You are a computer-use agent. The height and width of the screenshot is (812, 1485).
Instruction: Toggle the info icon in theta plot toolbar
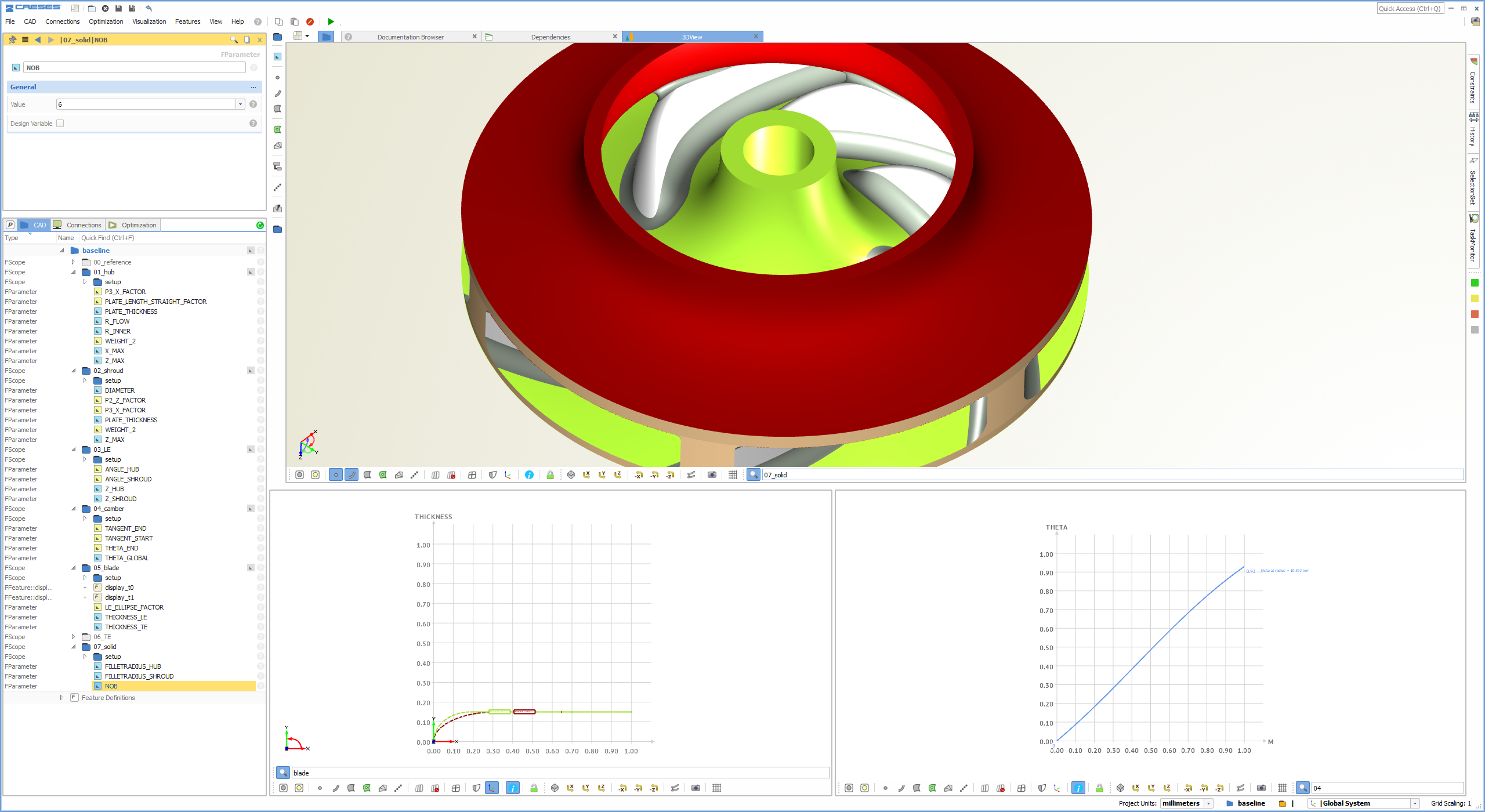pos(1078,788)
